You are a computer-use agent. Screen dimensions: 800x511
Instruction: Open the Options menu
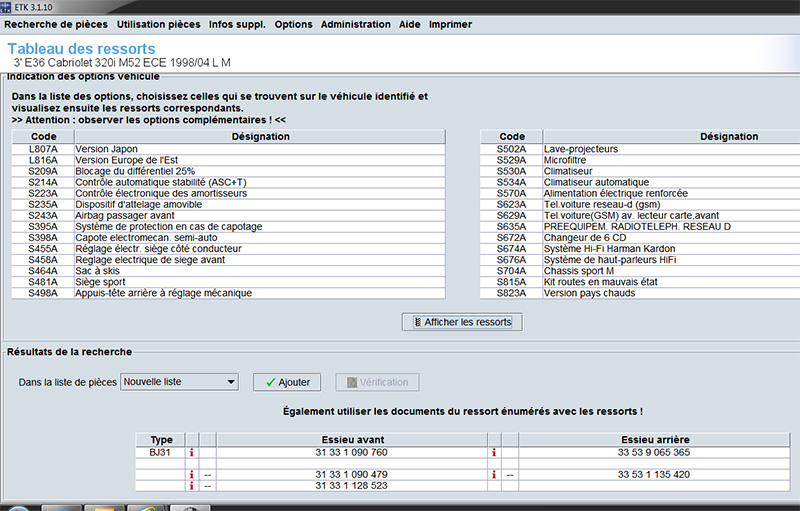(293, 24)
